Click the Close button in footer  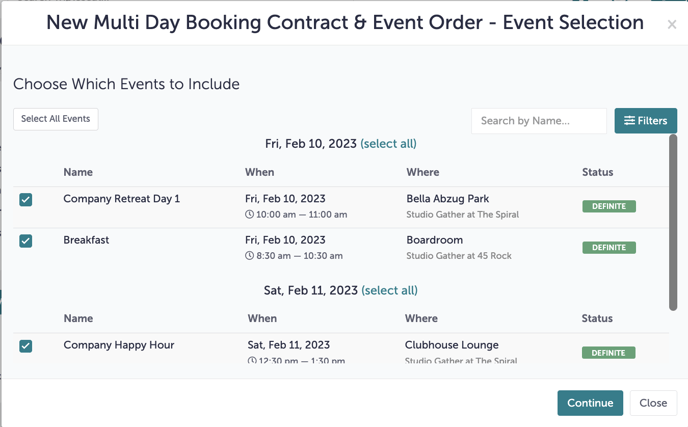[653, 403]
